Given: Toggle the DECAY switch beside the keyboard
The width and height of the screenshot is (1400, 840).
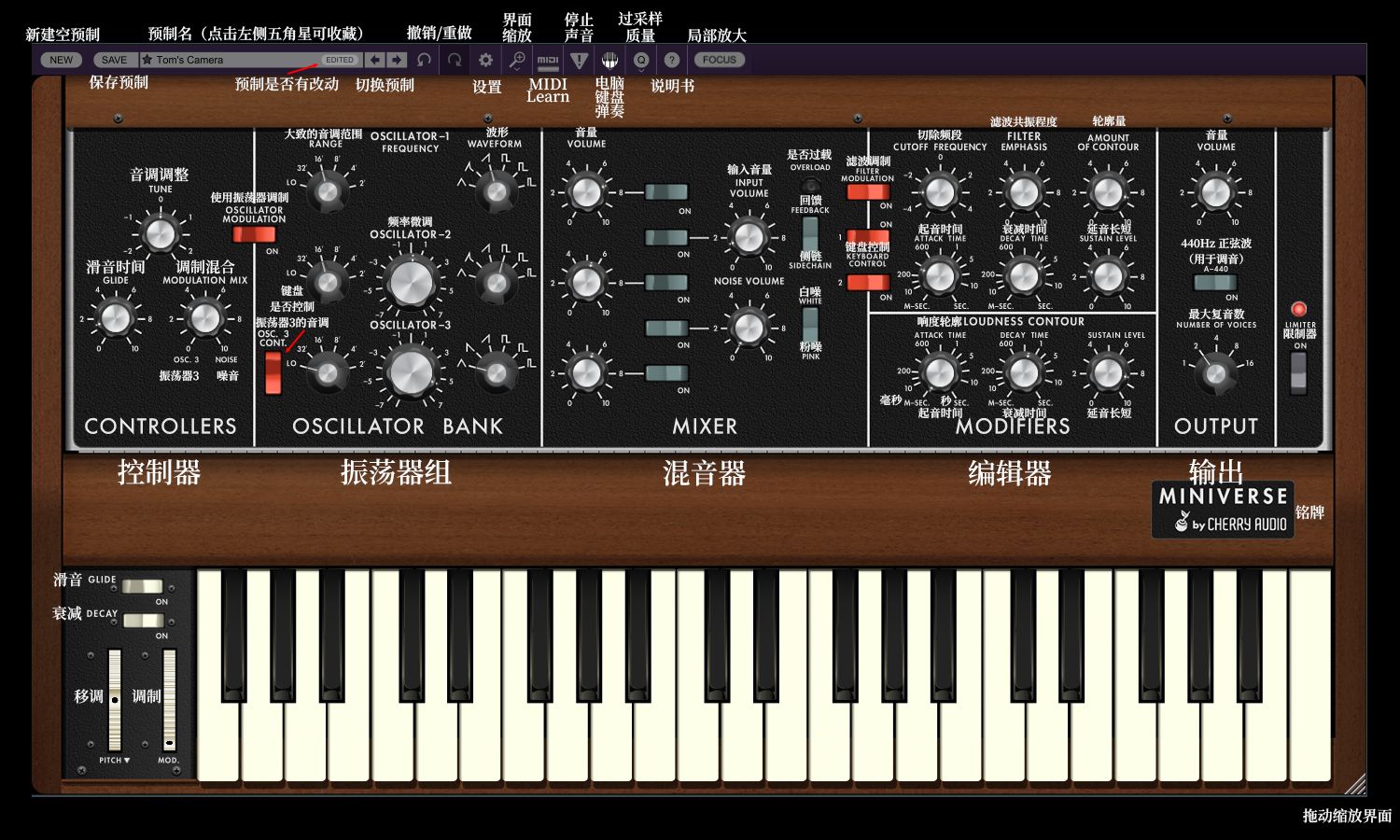Looking at the screenshot, I should pos(143,621).
